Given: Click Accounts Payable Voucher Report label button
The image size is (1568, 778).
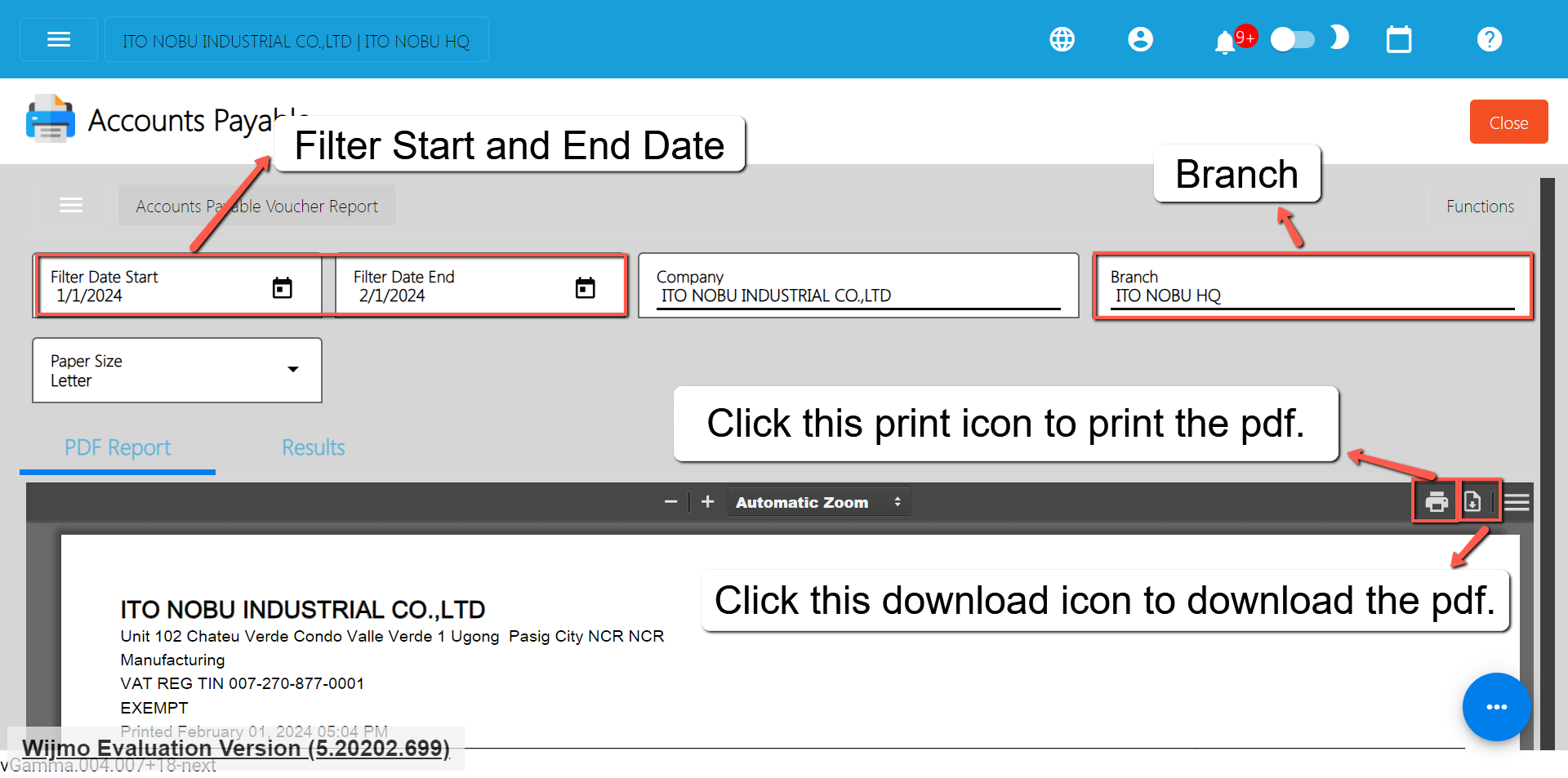Looking at the screenshot, I should (x=256, y=206).
